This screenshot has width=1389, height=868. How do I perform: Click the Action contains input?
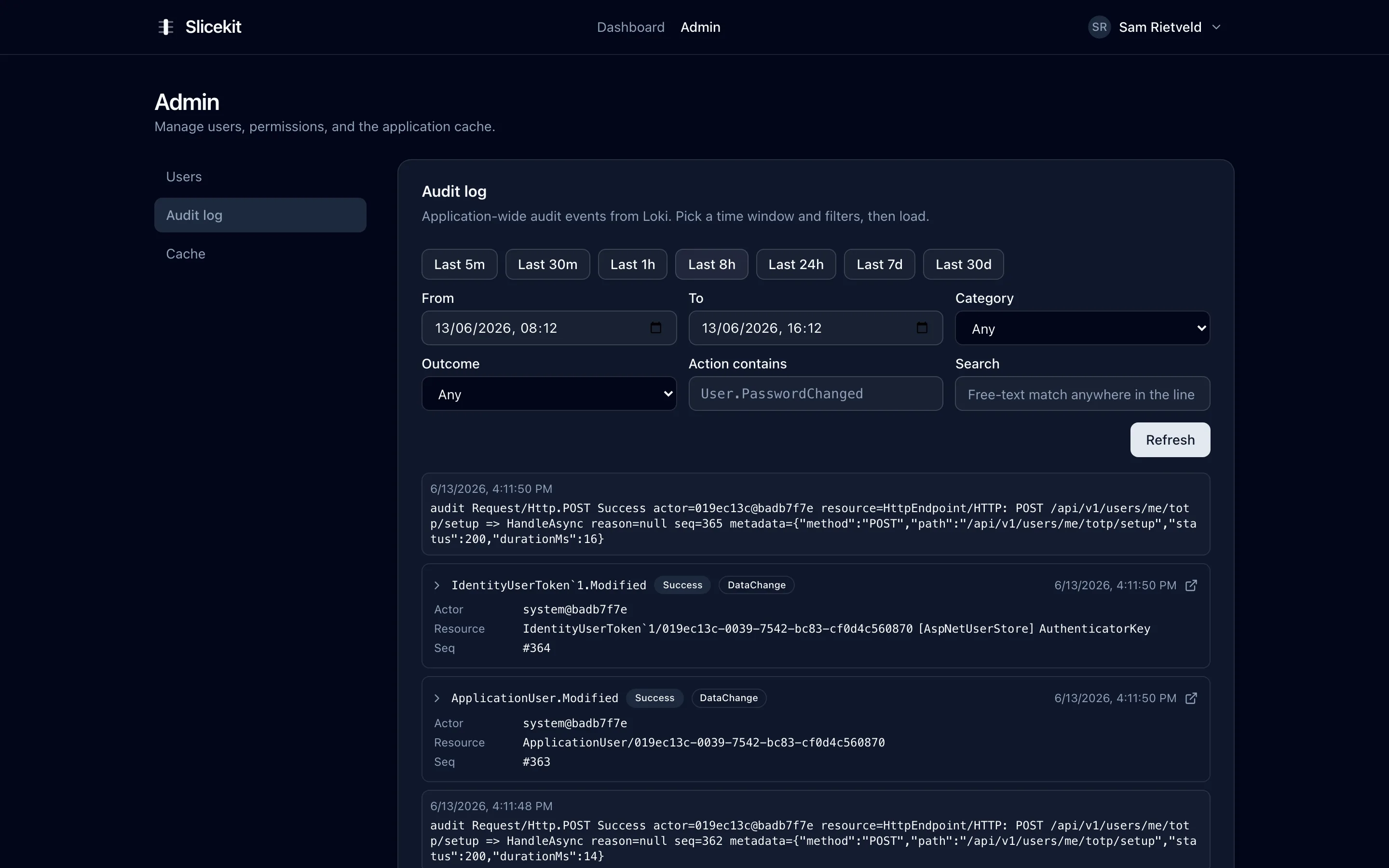click(816, 394)
